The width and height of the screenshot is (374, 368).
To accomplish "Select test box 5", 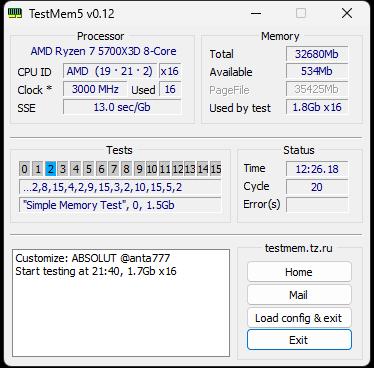I will tap(88, 169).
